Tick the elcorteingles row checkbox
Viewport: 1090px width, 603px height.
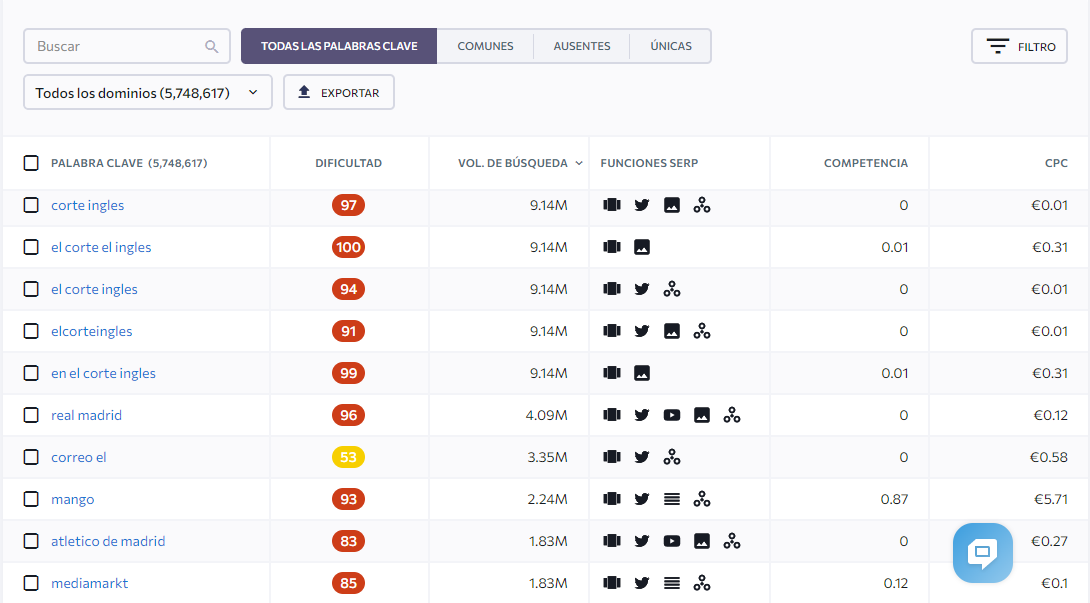[x=31, y=331]
